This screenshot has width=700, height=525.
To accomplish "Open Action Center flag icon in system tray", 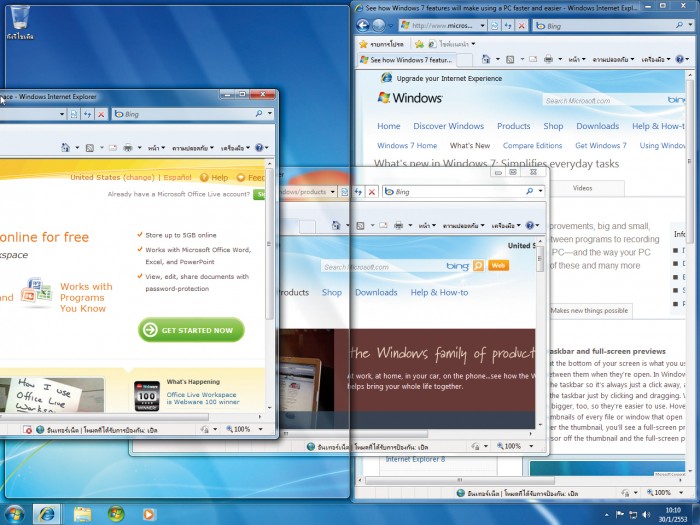I will [x=620, y=515].
